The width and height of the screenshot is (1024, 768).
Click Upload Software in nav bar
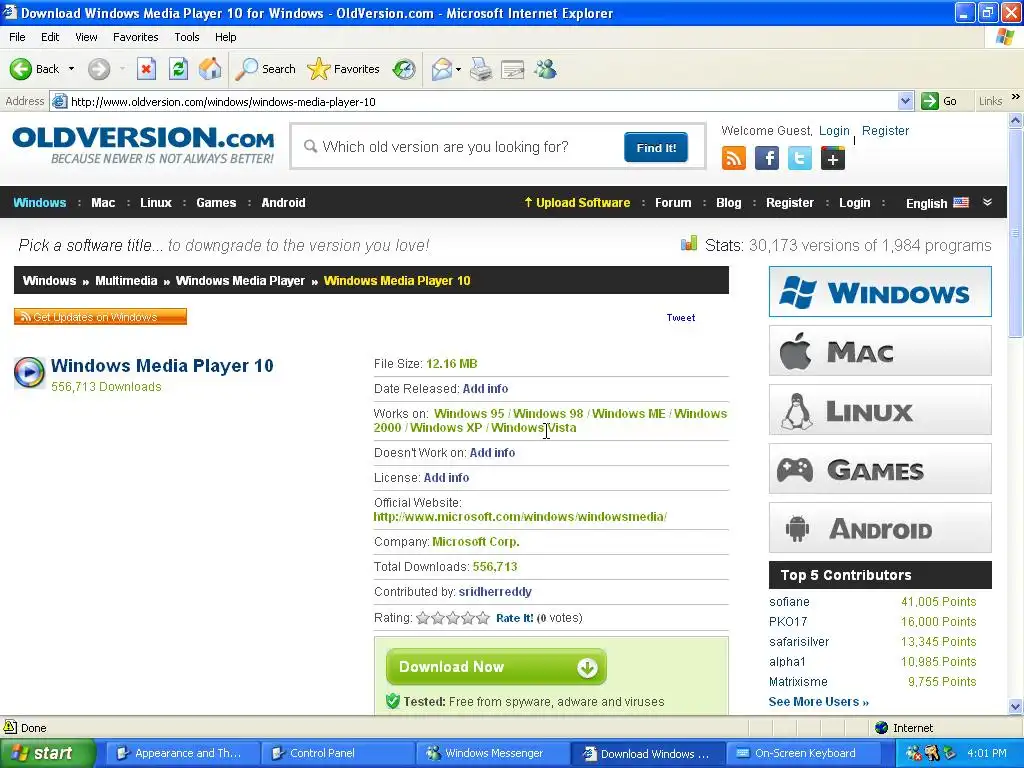coord(577,202)
